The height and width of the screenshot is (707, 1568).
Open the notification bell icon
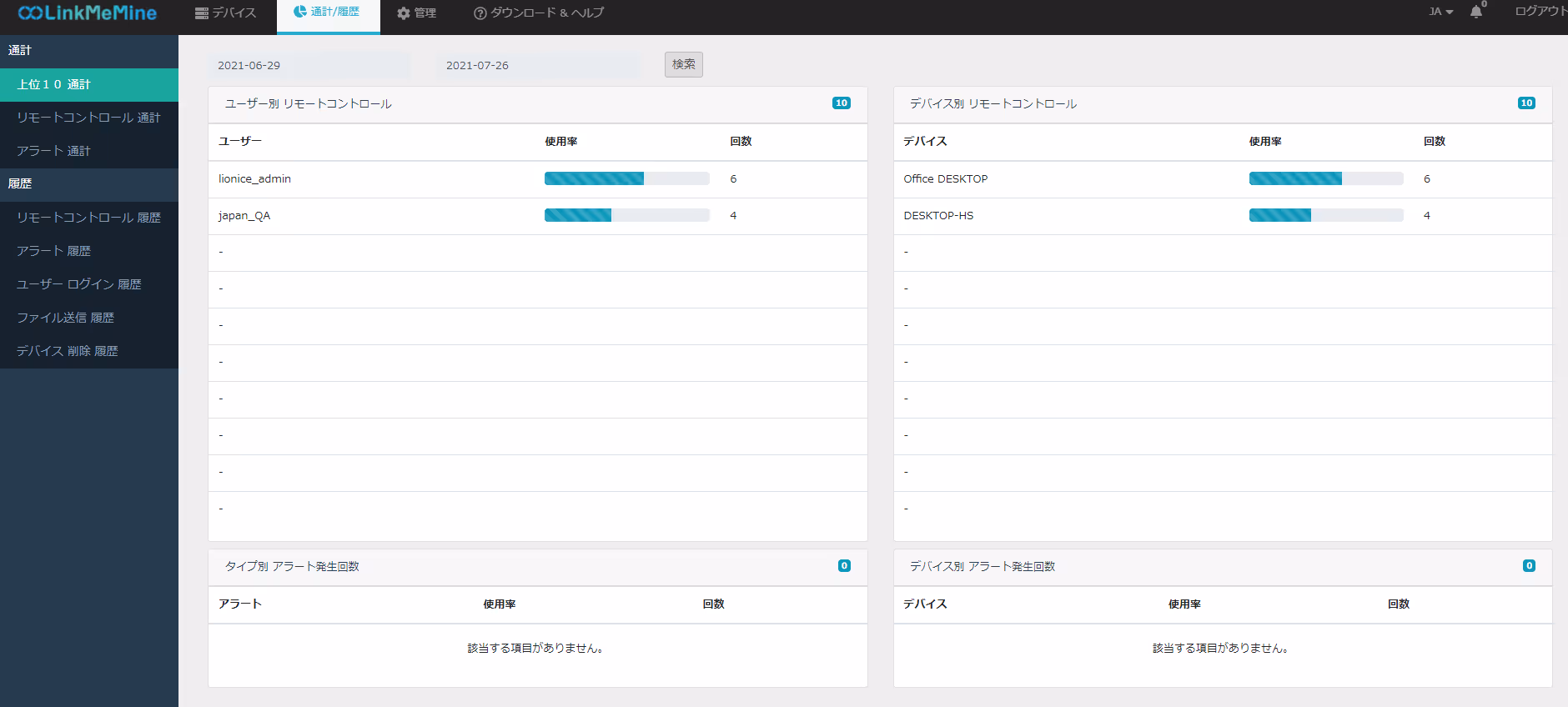1476,12
